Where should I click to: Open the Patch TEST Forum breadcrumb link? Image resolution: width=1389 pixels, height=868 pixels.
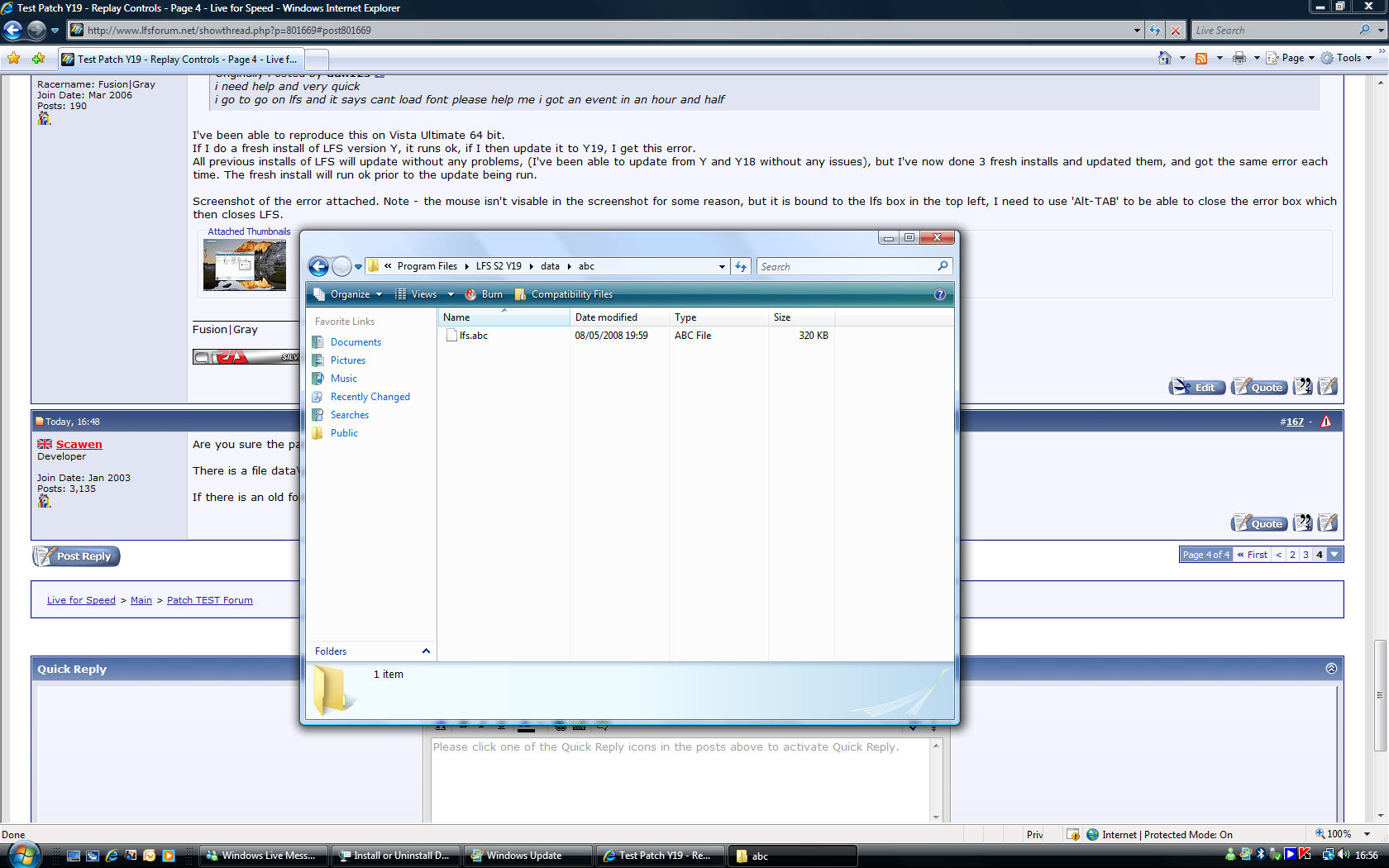[x=210, y=600]
